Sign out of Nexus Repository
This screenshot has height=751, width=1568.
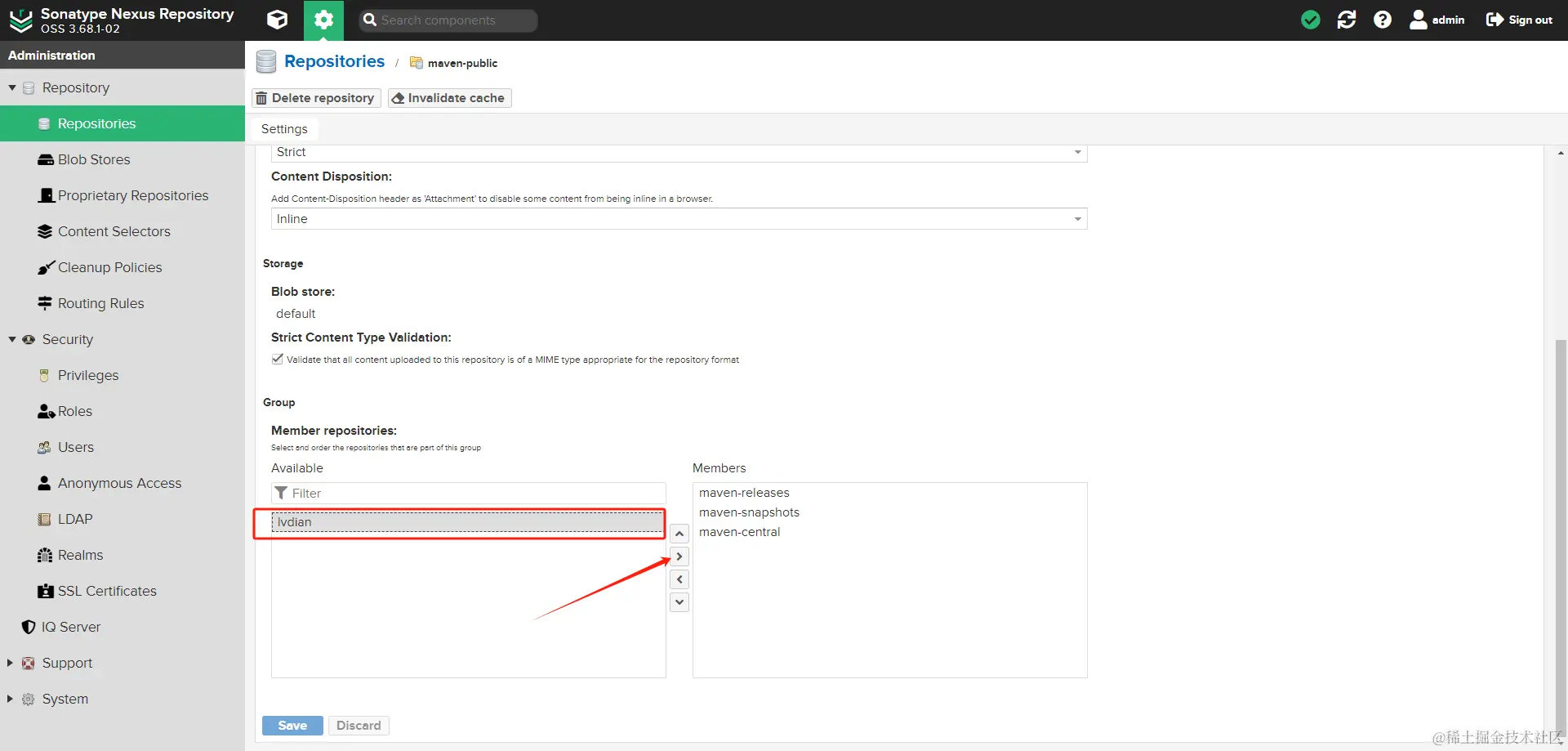[1519, 20]
